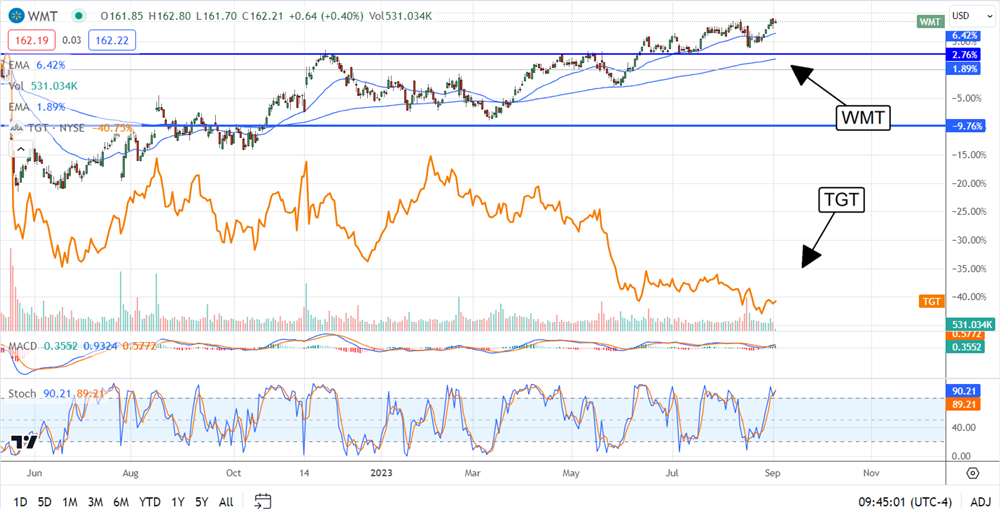Image resolution: width=1000 pixels, height=509 pixels.
Task: Switch to 1D time range
Action: click(x=20, y=500)
